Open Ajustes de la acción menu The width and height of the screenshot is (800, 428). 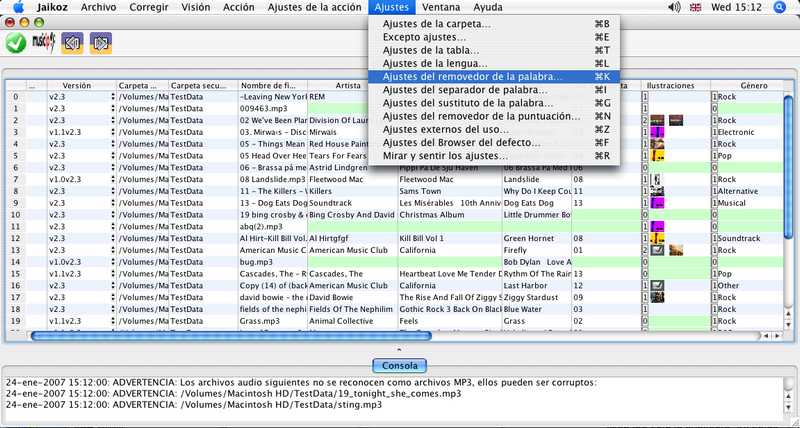[x=314, y=7]
